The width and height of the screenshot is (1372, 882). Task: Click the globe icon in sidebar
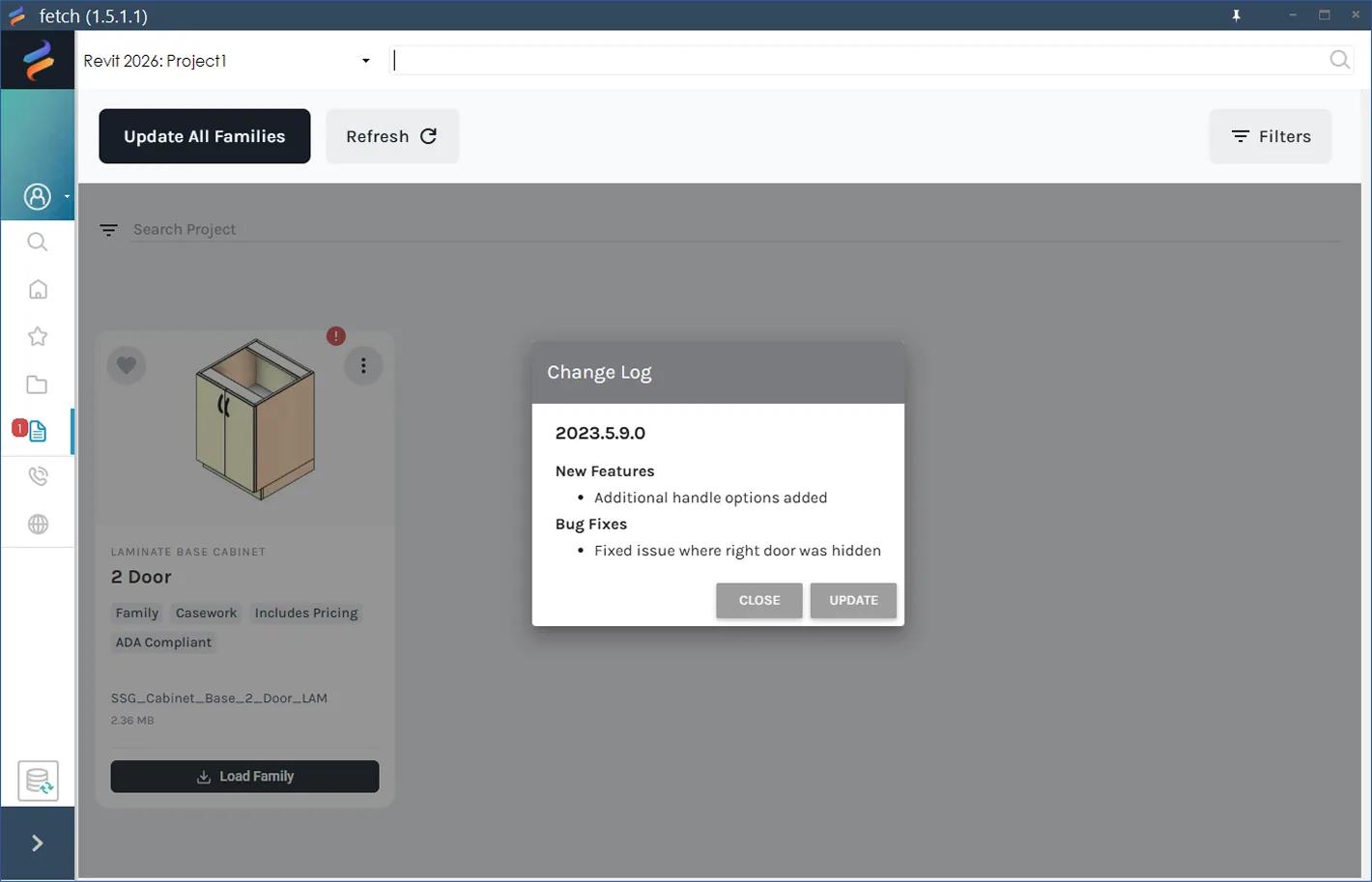click(x=38, y=525)
